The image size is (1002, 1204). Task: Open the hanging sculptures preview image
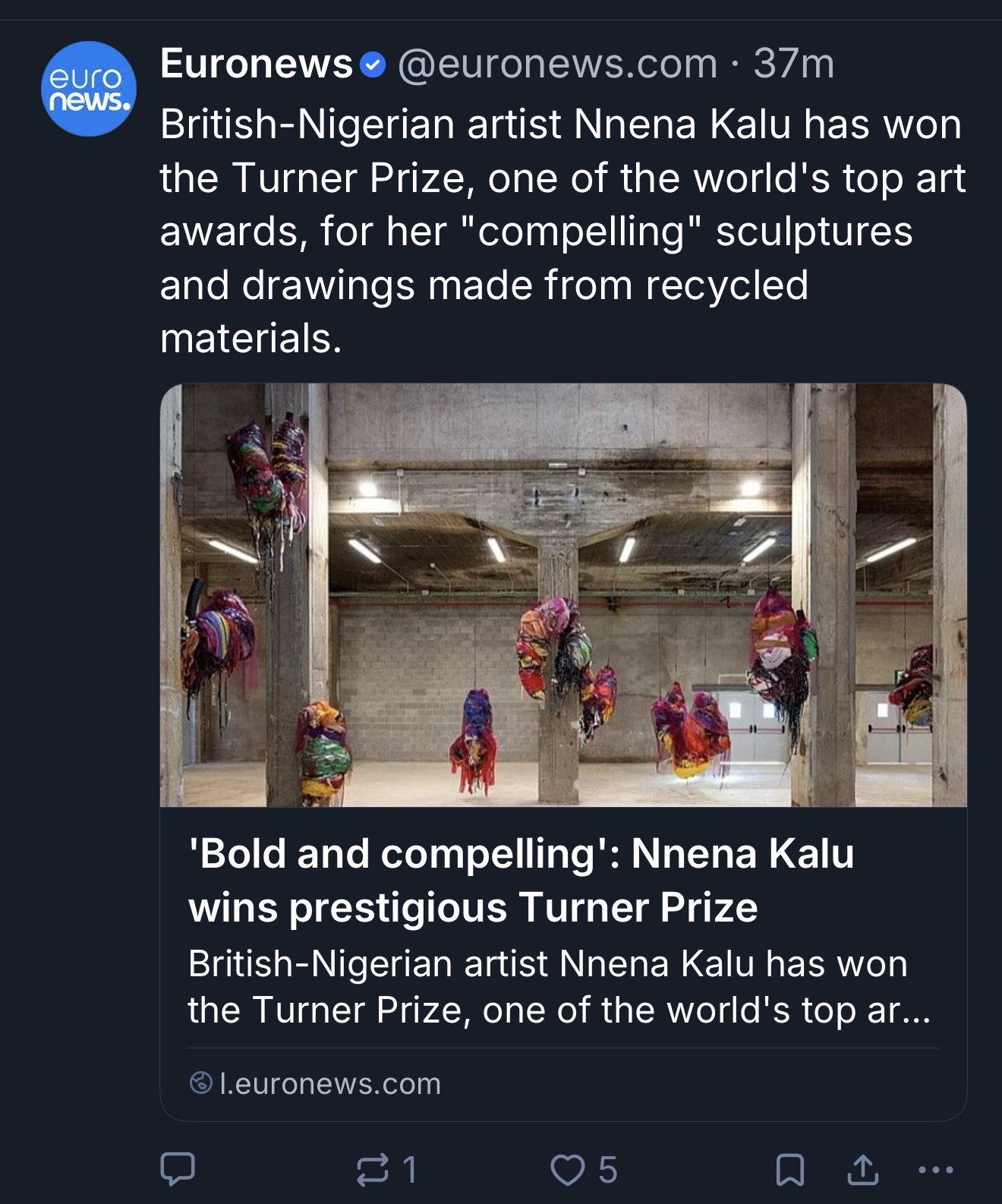pyautogui.click(x=563, y=594)
